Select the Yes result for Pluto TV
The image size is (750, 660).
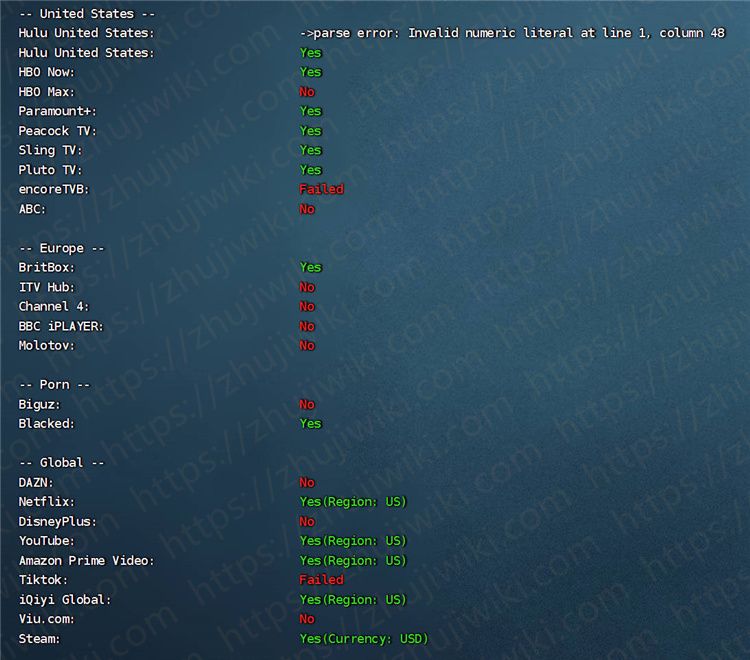[x=310, y=170]
